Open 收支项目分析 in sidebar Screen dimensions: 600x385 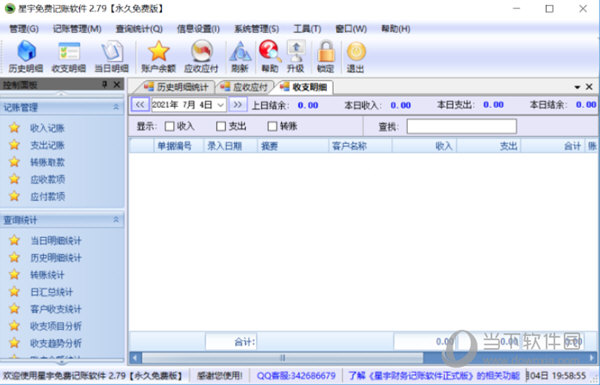pyautogui.click(x=56, y=326)
